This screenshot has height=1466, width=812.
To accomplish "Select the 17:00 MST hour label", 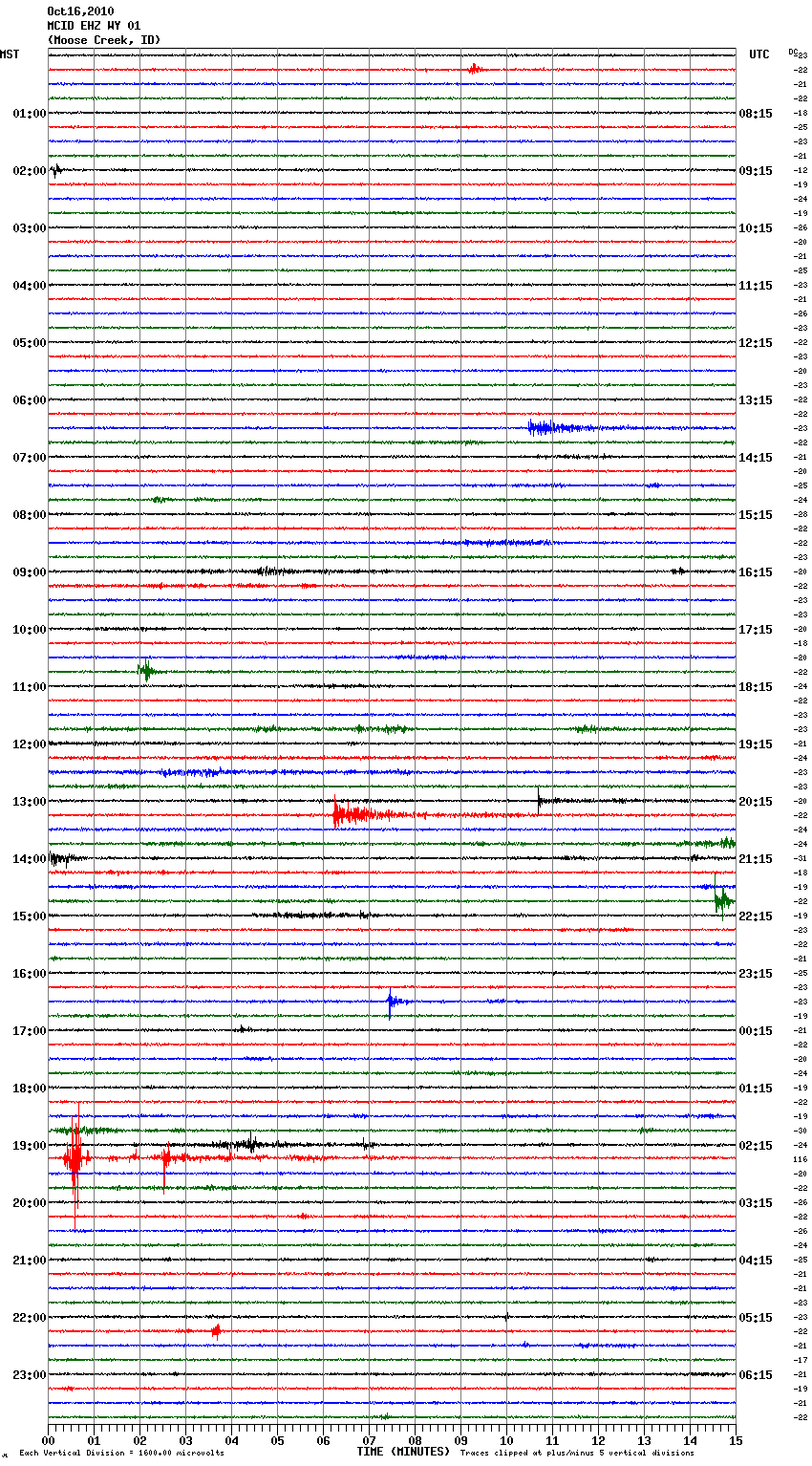I will pos(30,1031).
